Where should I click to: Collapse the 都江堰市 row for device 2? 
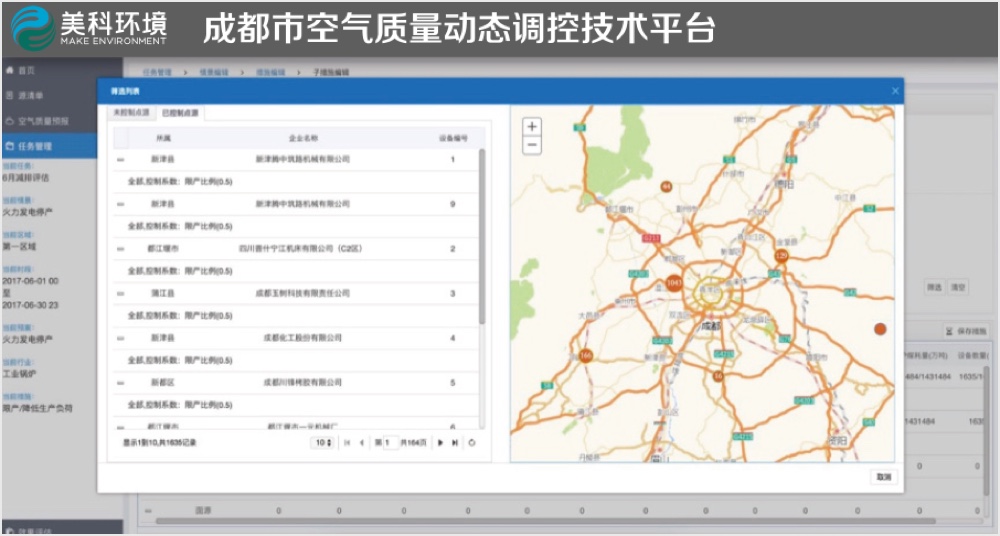click(121, 249)
